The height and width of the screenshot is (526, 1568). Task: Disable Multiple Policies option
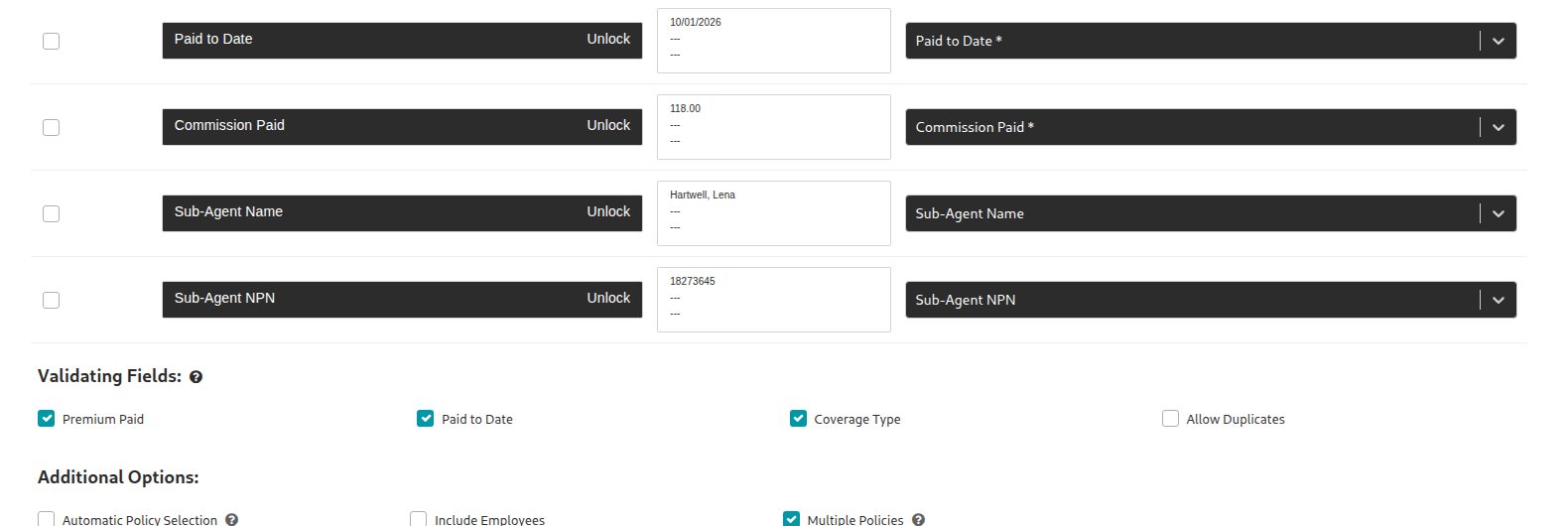791,519
